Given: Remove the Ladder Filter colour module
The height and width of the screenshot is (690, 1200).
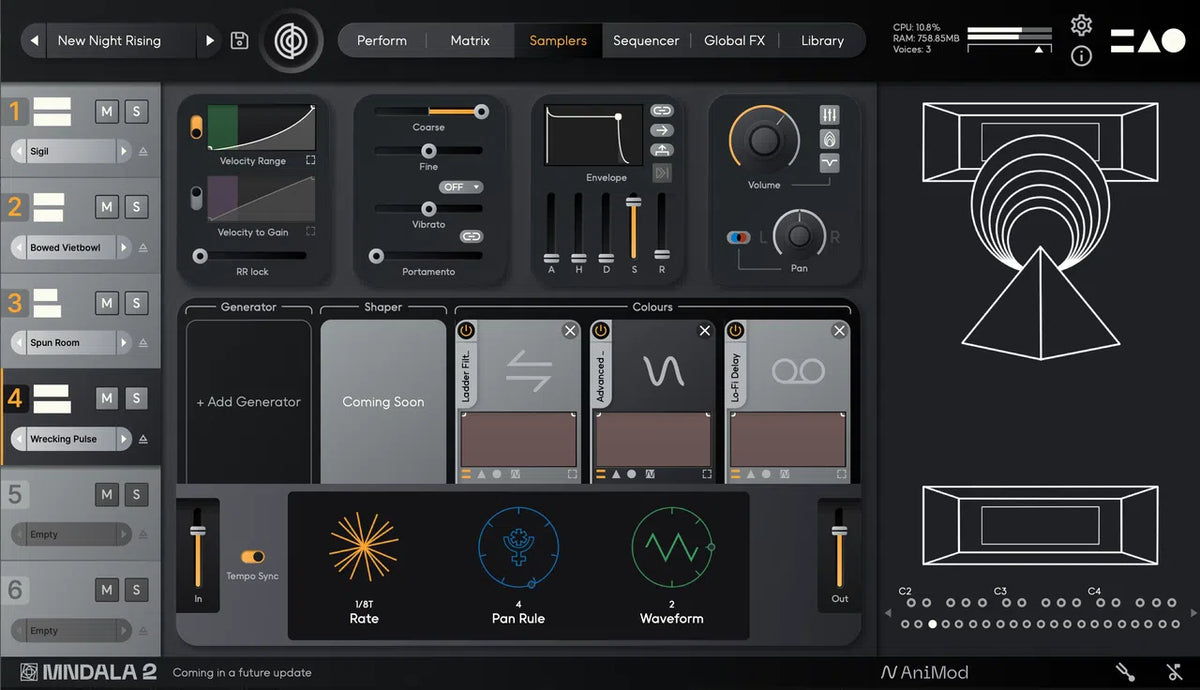Looking at the screenshot, I should 570,331.
